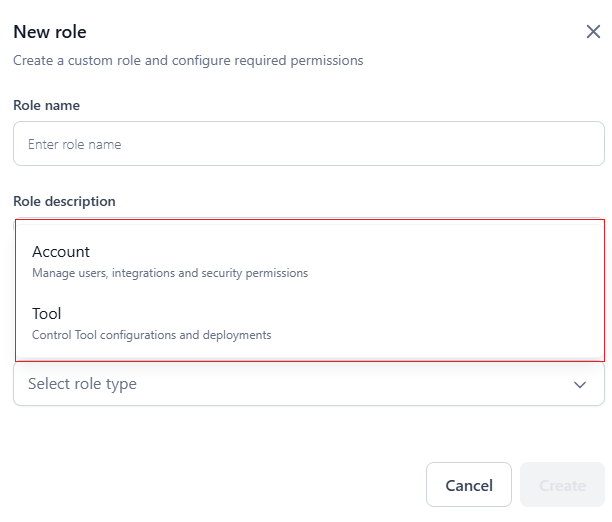Open the Select role type dropdown
612x522 pixels.
(308, 384)
